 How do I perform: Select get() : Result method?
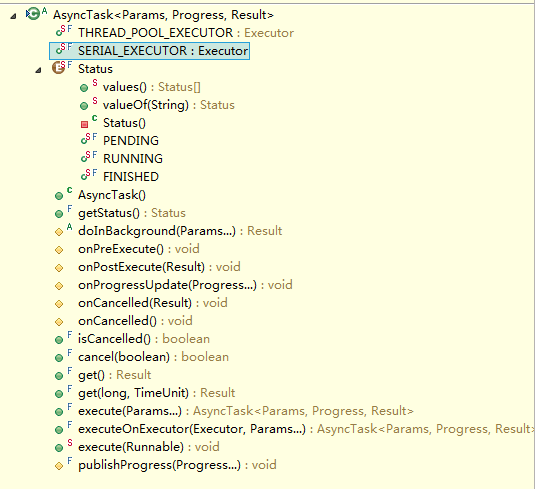click(x=115, y=375)
